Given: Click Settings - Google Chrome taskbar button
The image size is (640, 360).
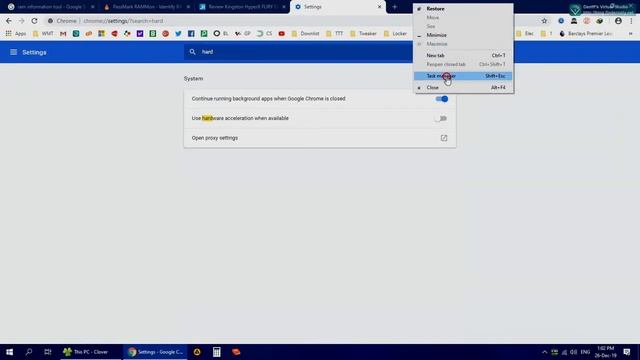Looking at the screenshot, I should pyautogui.click(x=156, y=352).
